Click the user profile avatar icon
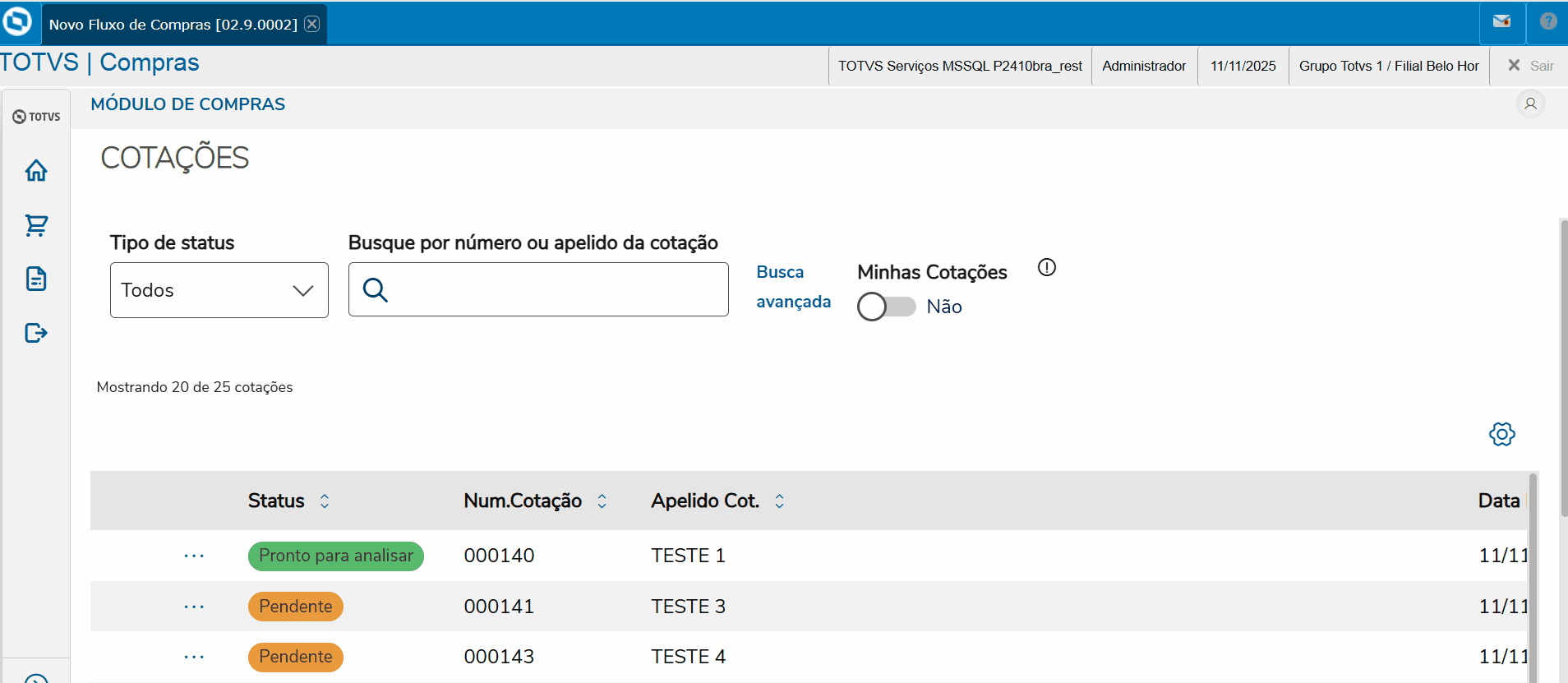Screen dimensions: 1568x683 [x=1530, y=104]
